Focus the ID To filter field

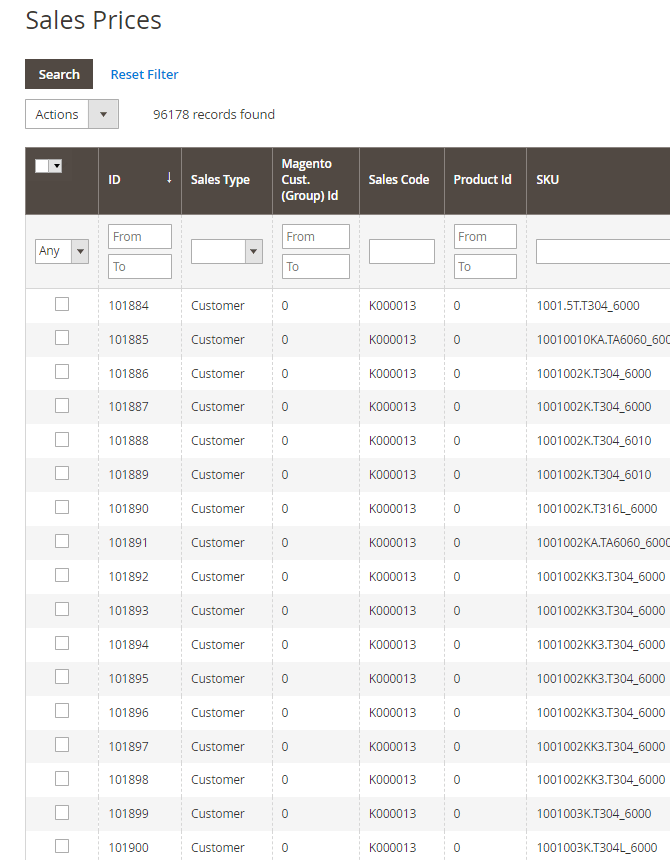click(x=140, y=267)
